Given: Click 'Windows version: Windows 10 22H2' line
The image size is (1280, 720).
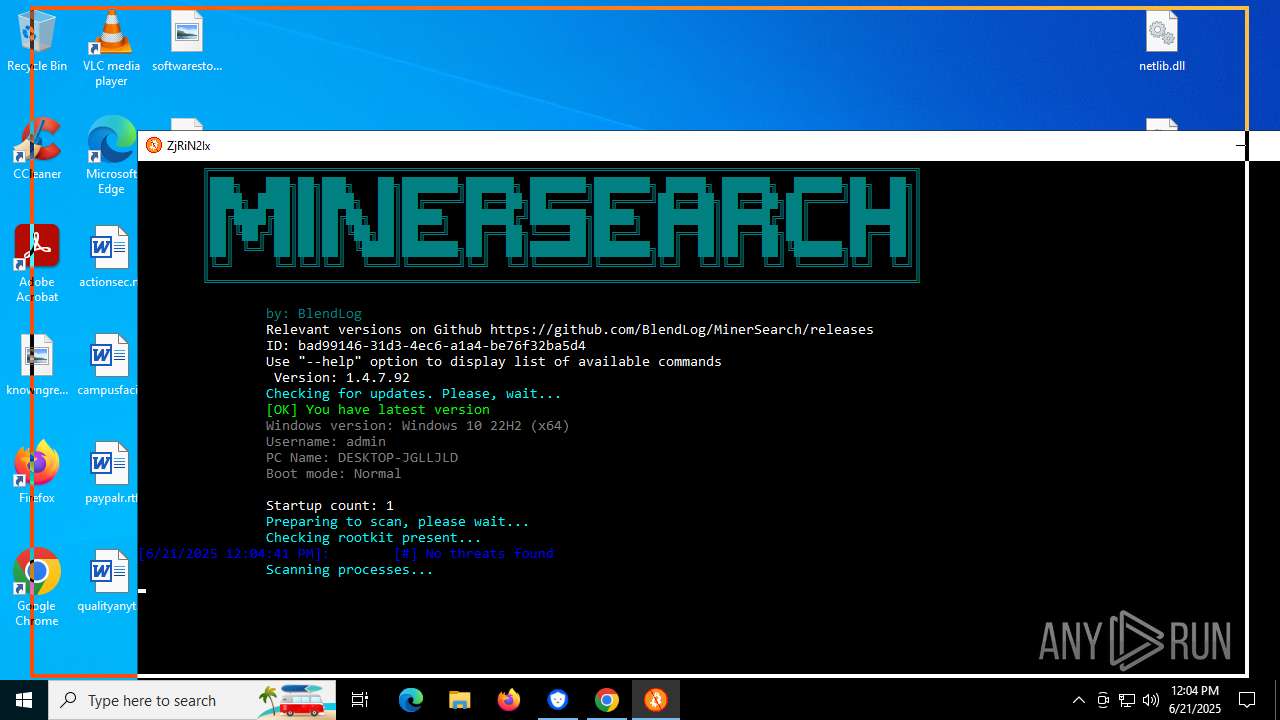Looking at the screenshot, I should (418, 425).
